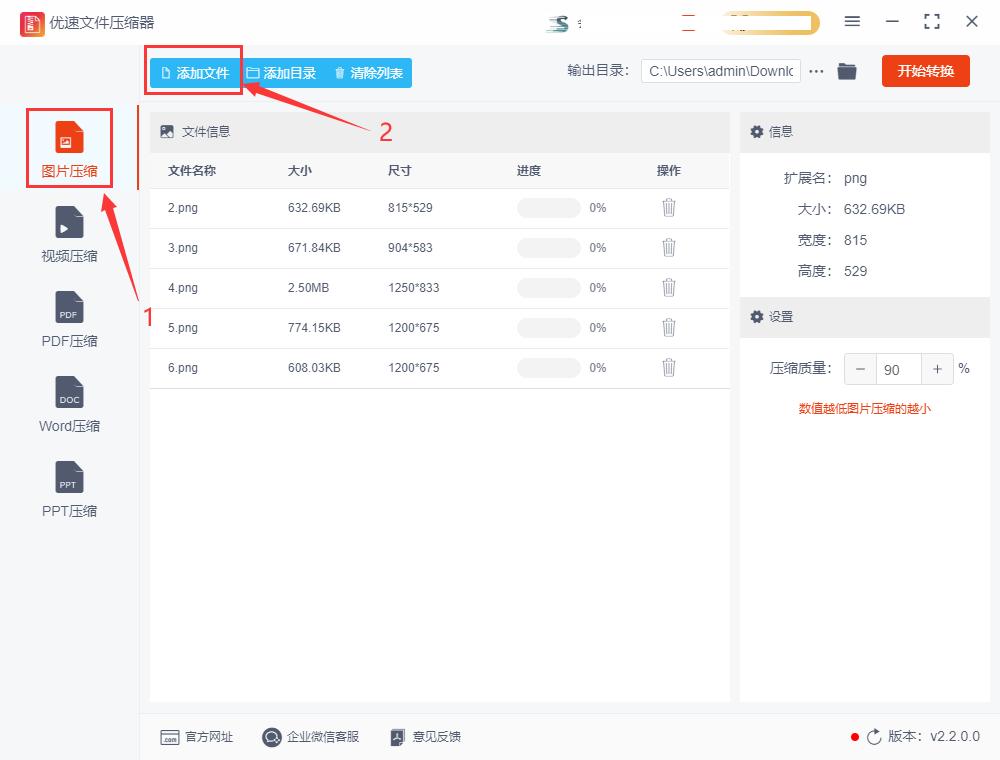1000x760 pixels.
Task: Switch to 视频压缩 mode
Action: [68, 233]
